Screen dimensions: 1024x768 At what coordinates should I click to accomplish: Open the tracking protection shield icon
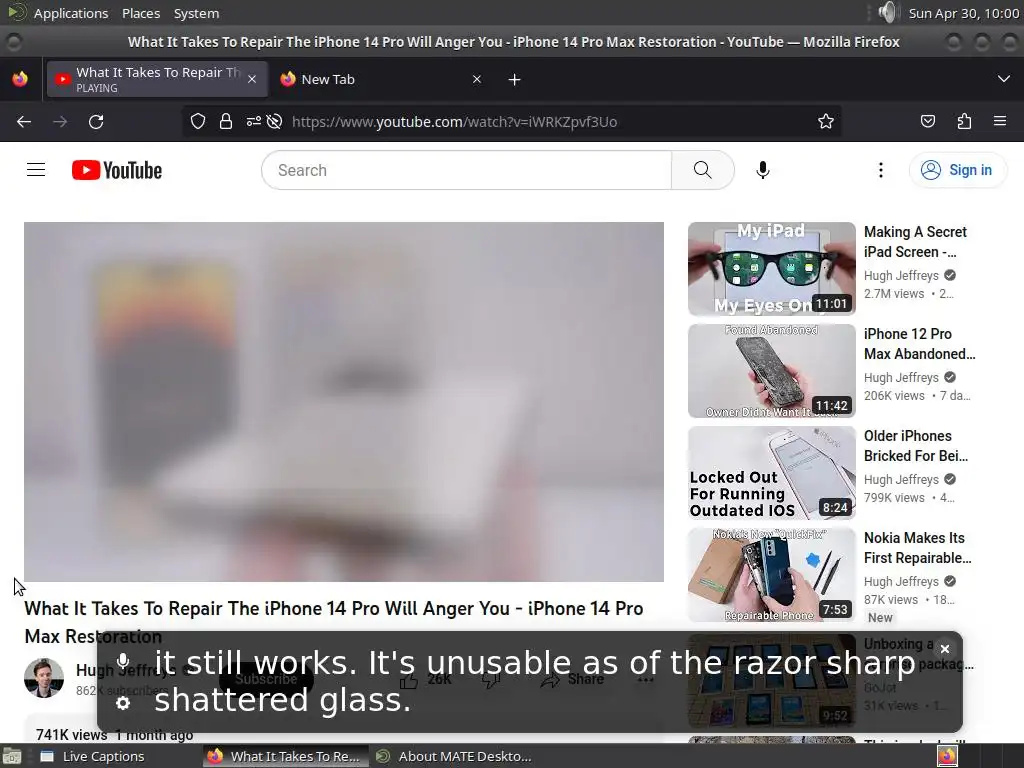[198, 121]
